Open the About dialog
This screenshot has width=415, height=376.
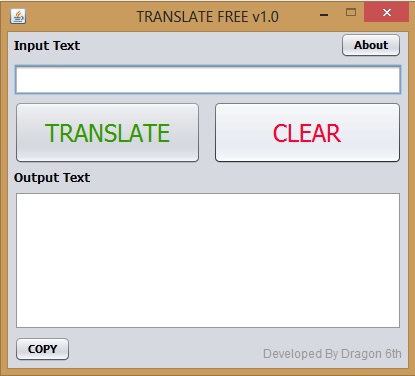pyautogui.click(x=371, y=45)
